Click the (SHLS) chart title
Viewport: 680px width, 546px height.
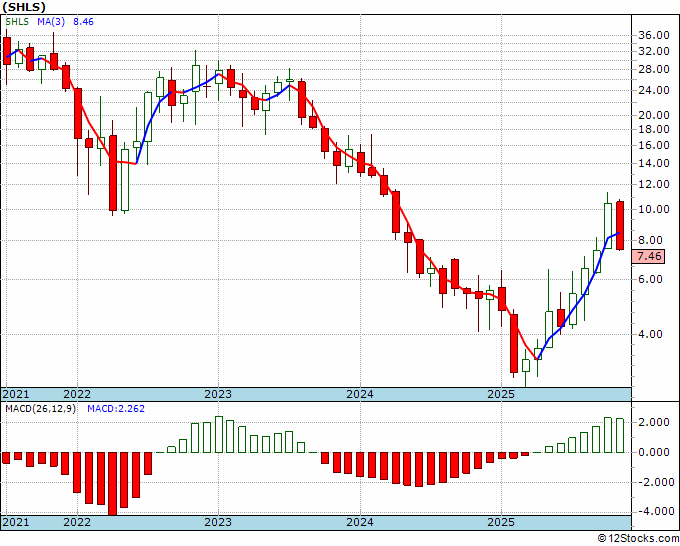[23, 7]
